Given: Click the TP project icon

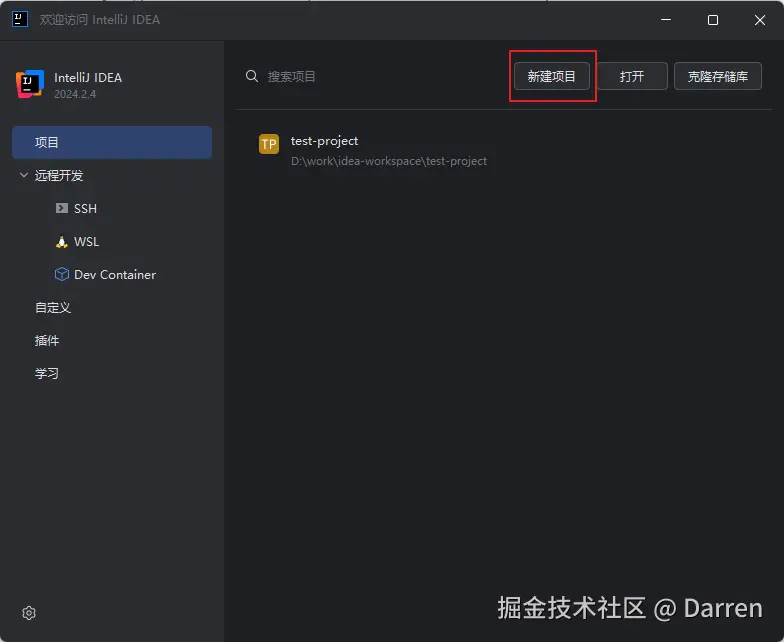Looking at the screenshot, I should click(x=268, y=144).
